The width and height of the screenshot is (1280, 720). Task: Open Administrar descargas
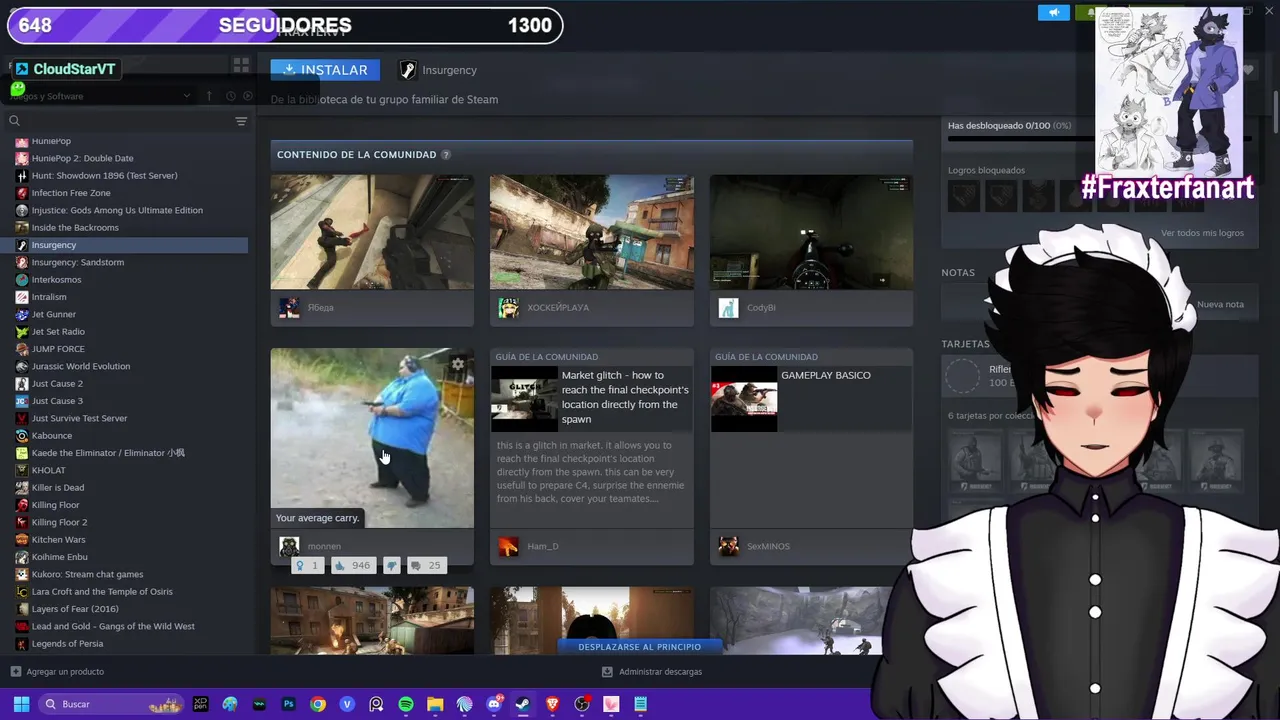(651, 672)
